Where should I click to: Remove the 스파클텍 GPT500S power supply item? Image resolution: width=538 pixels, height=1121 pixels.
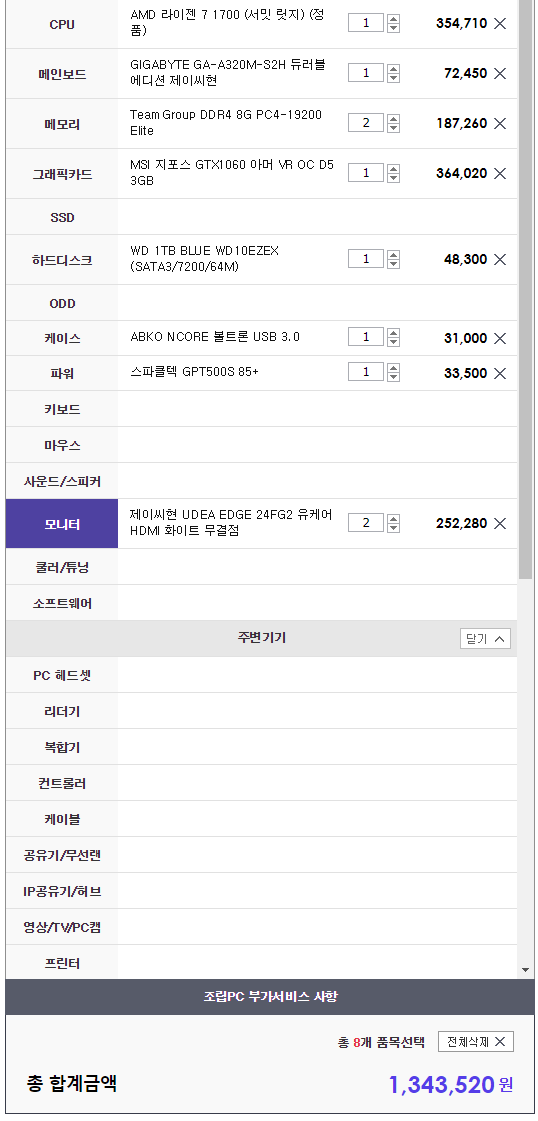(x=500, y=373)
